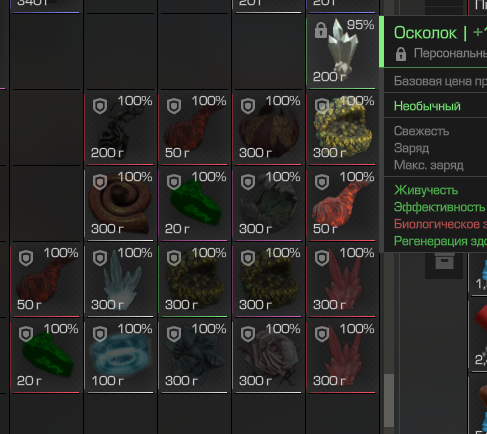The width and height of the screenshot is (487, 434).
Task: Click the padlock icon on the crystal shard
Action: pos(321,30)
